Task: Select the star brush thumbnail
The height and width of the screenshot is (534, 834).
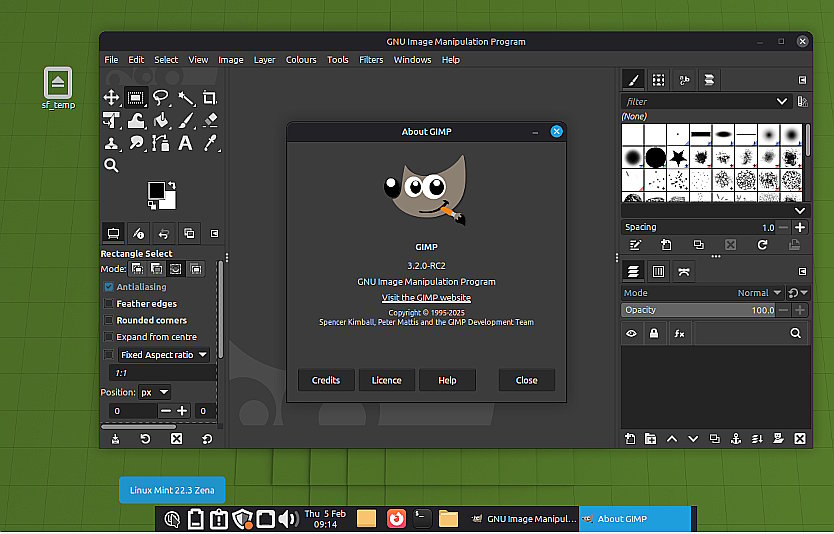Action: [x=678, y=157]
